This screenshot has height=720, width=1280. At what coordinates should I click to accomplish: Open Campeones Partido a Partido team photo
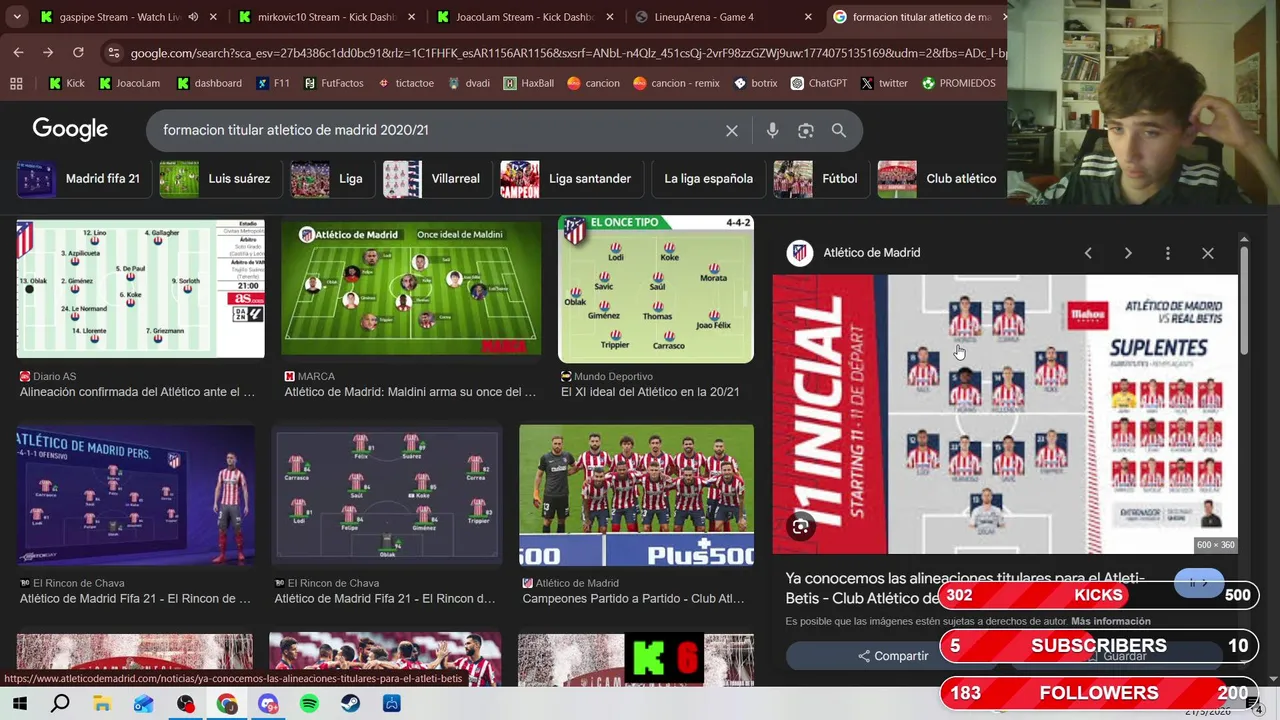[x=636, y=495]
